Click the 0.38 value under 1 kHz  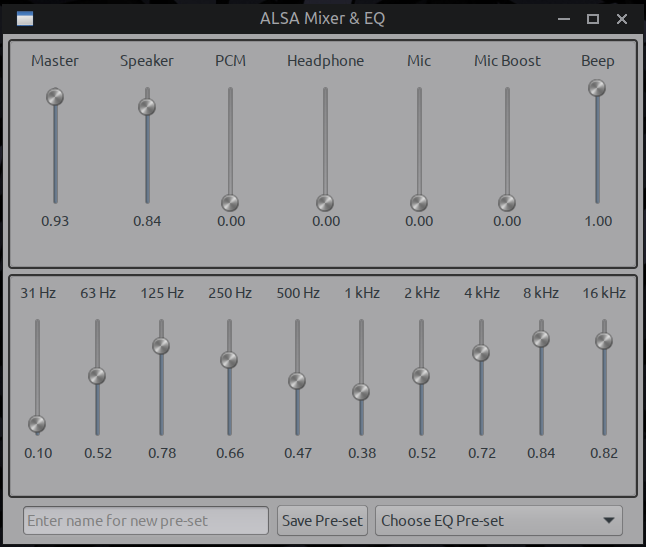click(x=362, y=453)
